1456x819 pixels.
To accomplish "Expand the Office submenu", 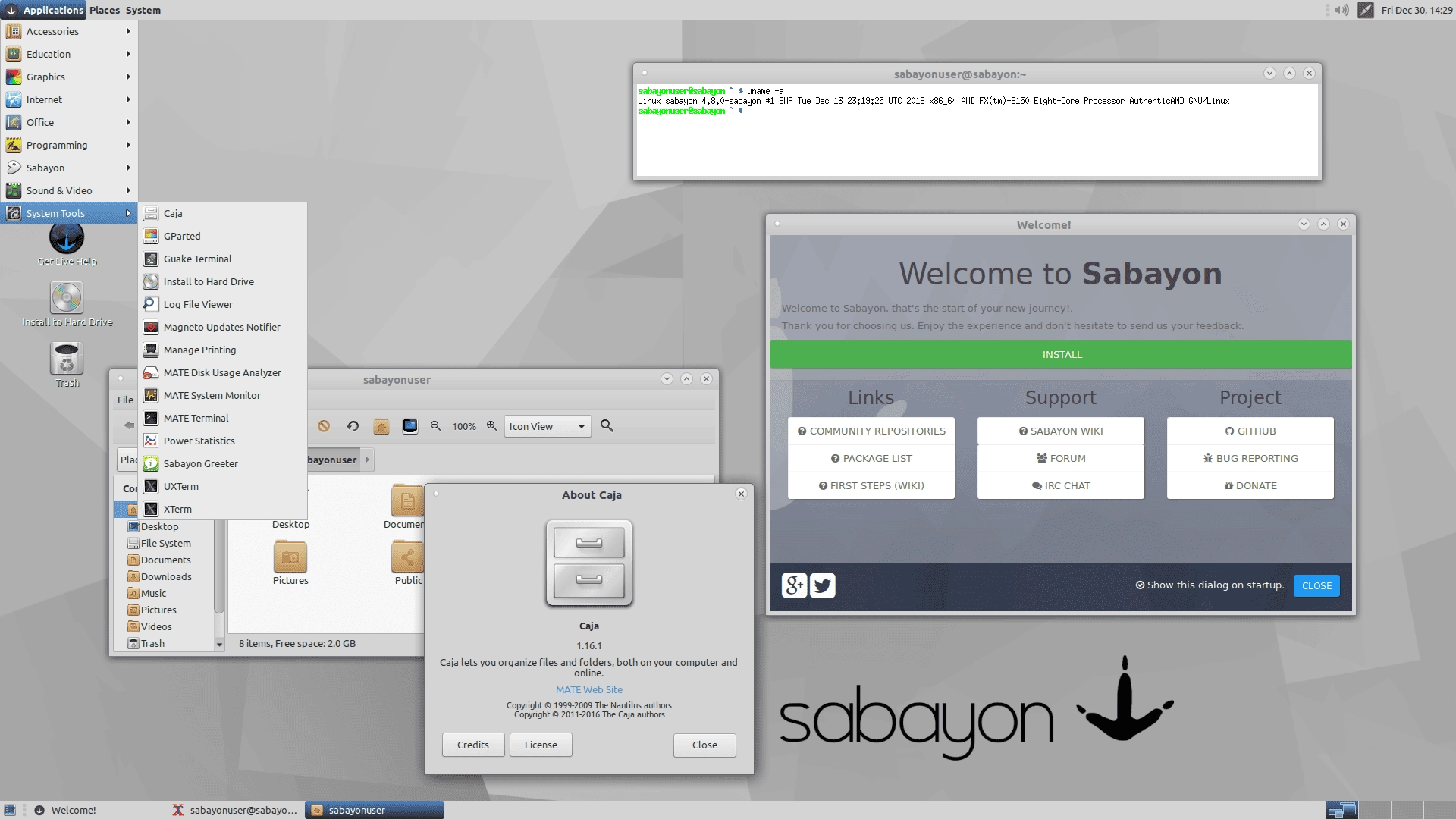I will click(x=69, y=122).
